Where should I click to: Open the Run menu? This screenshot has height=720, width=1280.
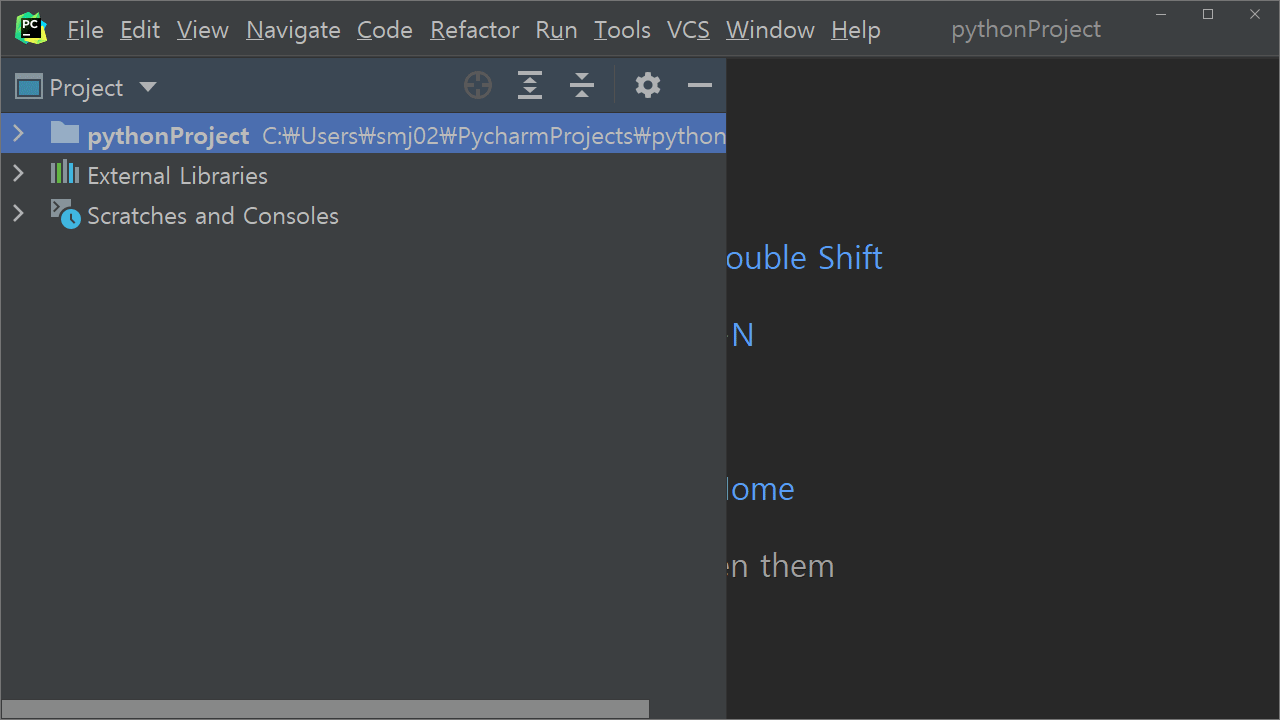click(556, 30)
